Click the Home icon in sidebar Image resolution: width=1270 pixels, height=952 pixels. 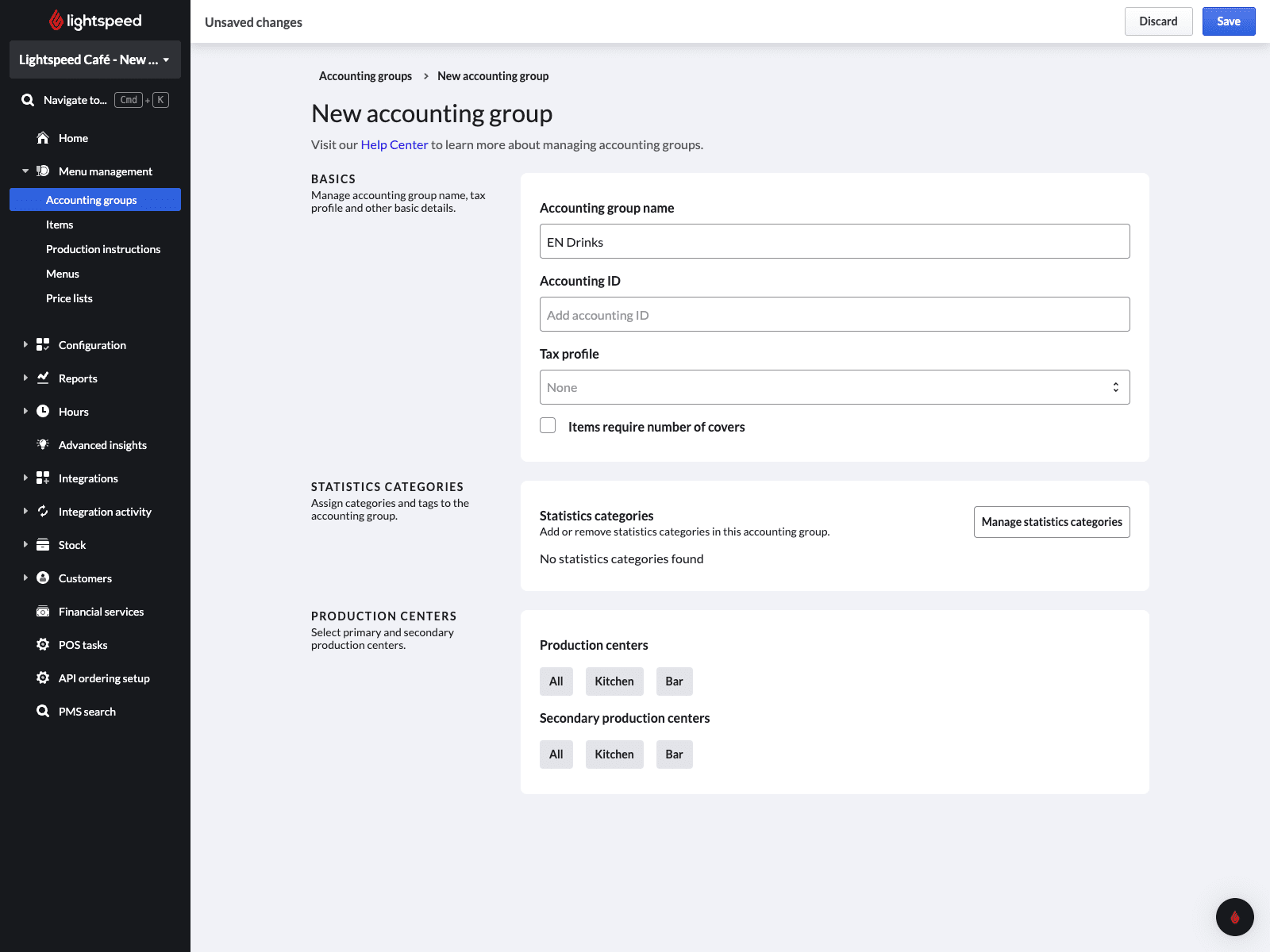pos(43,138)
